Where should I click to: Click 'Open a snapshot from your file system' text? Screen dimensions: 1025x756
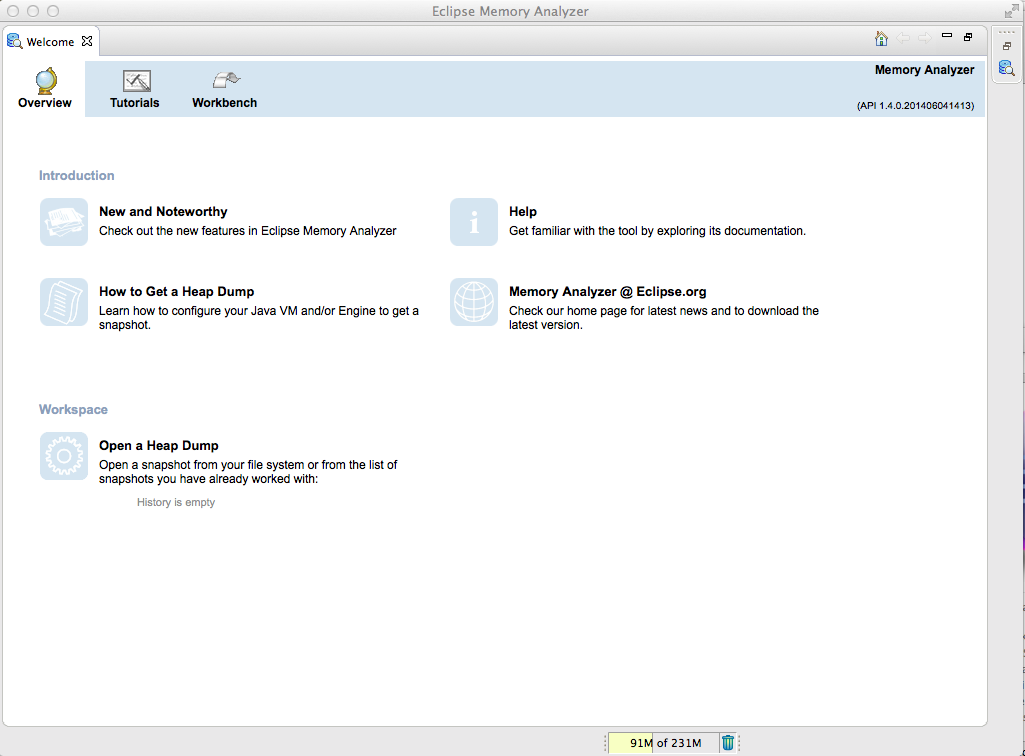point(248,472)
